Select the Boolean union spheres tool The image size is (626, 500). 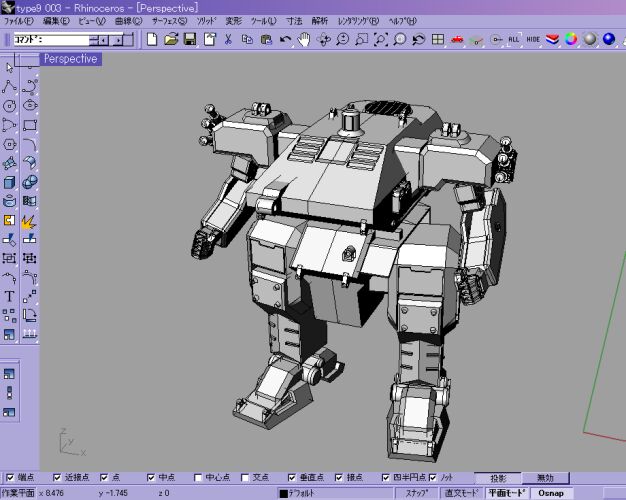(30, 183)
